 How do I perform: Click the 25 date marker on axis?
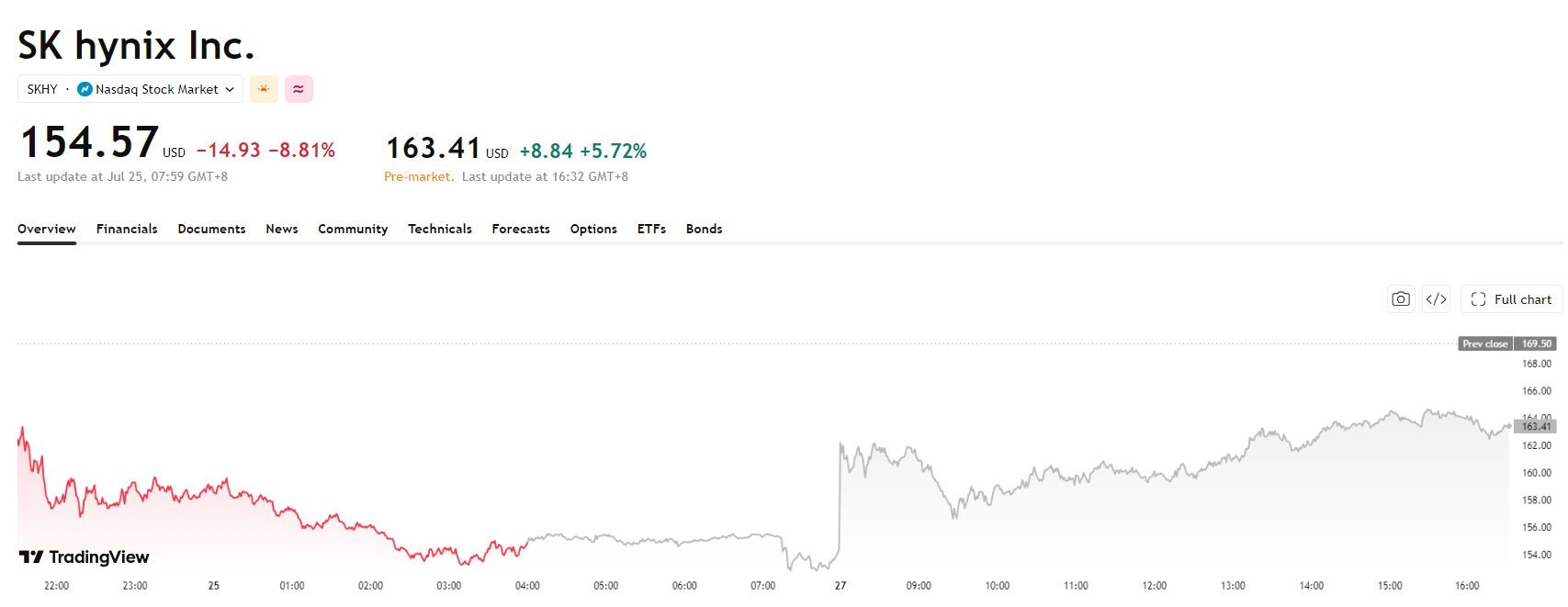214,586
